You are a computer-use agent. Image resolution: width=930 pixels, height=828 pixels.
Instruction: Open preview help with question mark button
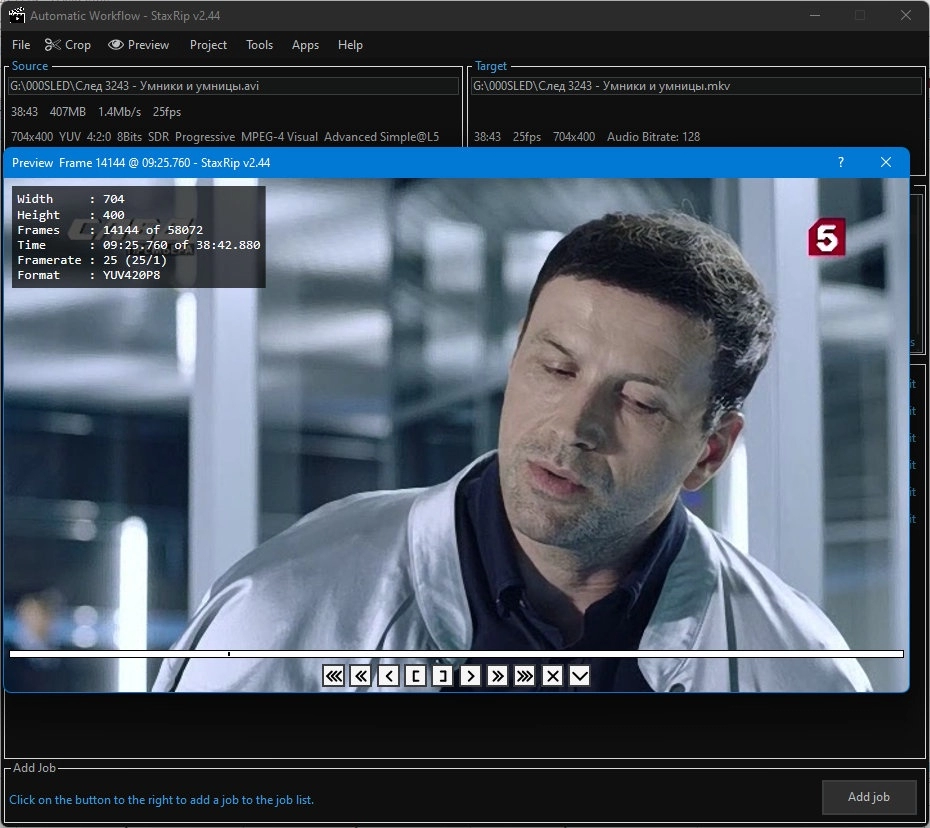point(840,162)
